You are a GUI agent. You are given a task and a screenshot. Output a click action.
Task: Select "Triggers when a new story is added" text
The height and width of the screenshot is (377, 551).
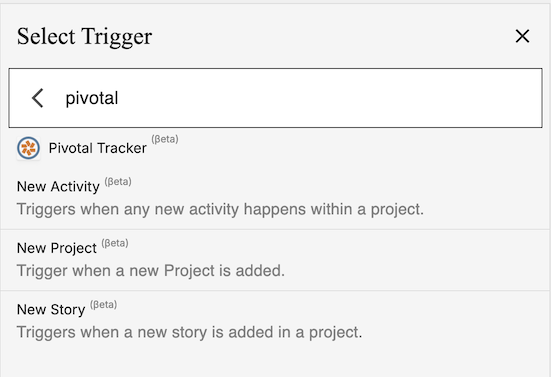click(189, 332)
